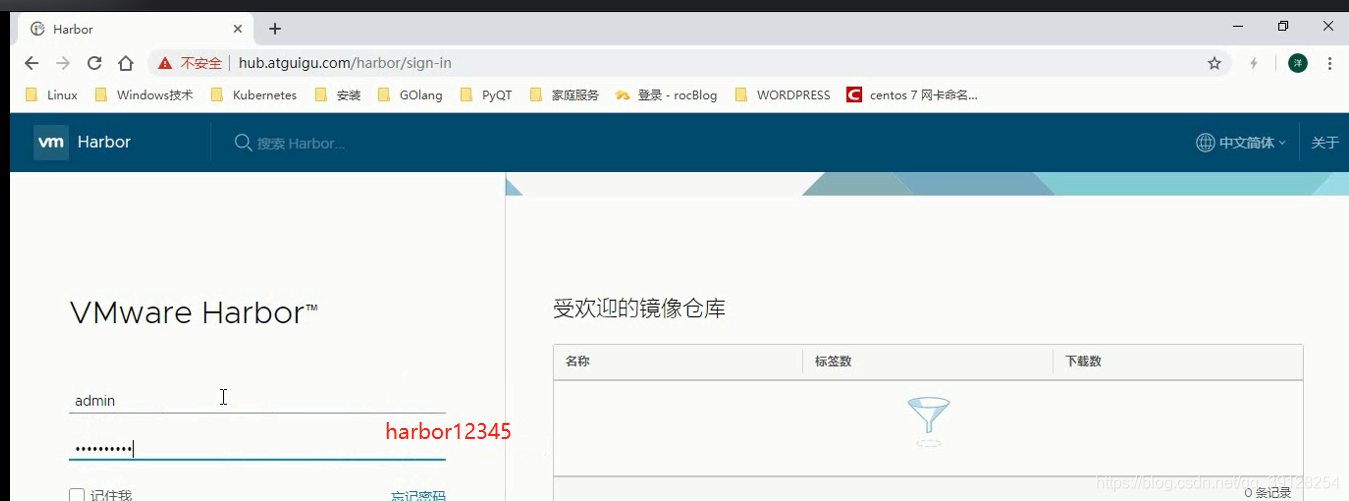
Task: Open a new browser tab with plus
Action: click(x=275, y=29)
